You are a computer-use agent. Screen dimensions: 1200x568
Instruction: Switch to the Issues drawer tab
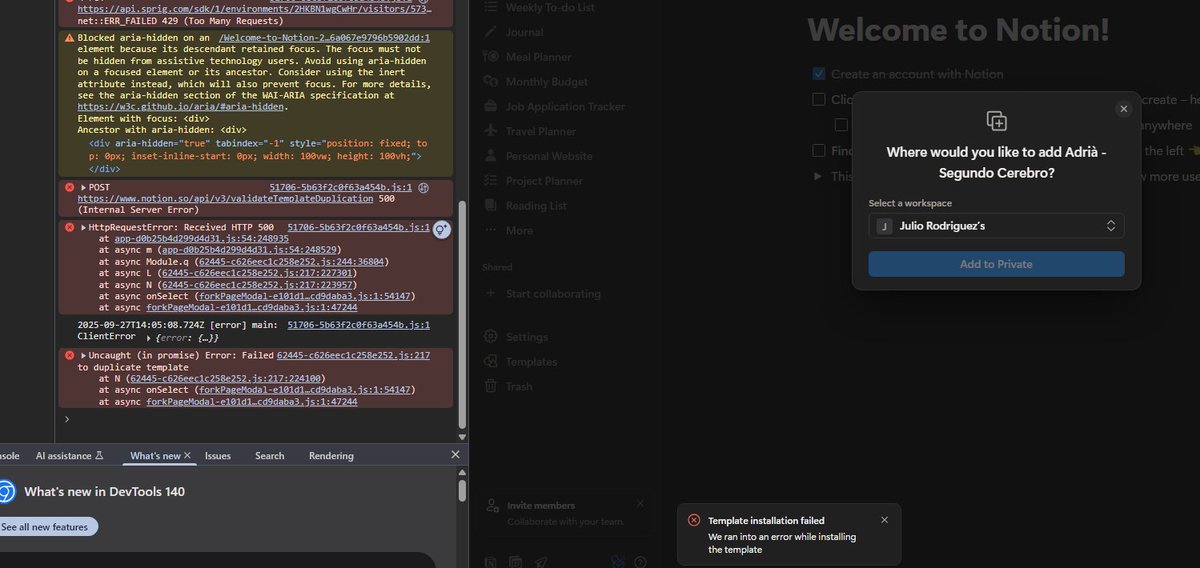tap(218, 456)
